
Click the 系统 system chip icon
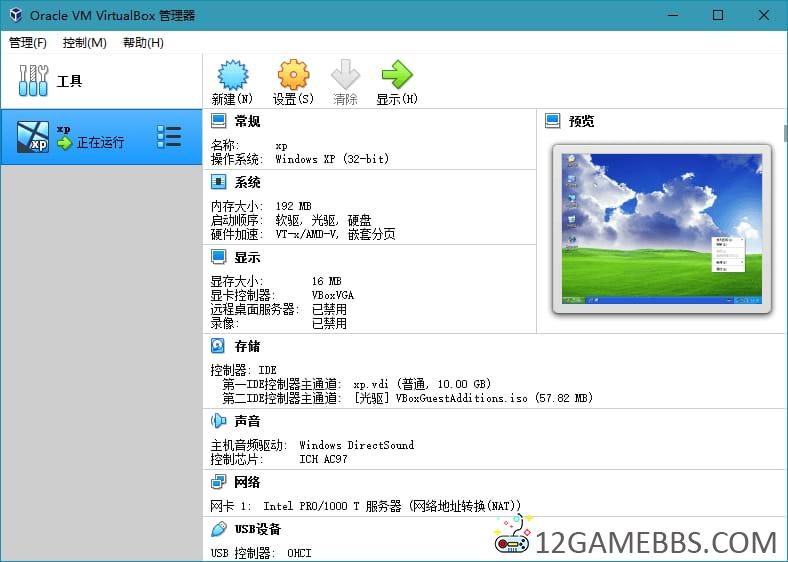218,182
